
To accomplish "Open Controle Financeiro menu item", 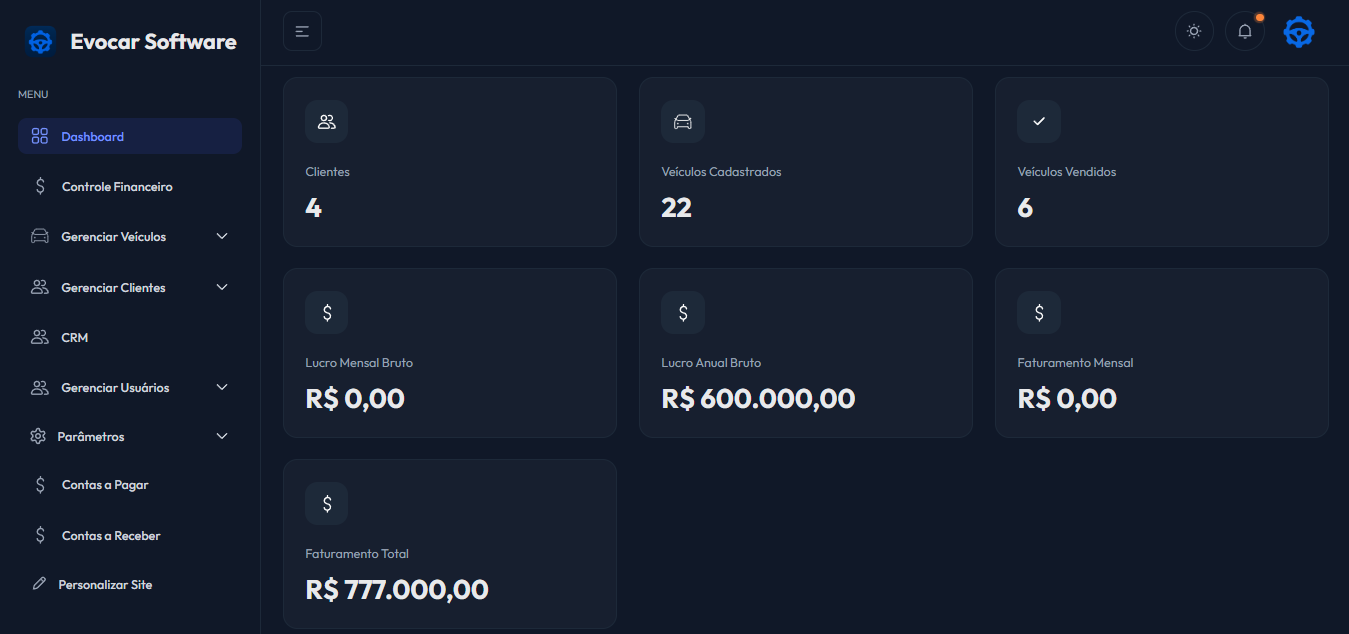I will click(116, 187).
